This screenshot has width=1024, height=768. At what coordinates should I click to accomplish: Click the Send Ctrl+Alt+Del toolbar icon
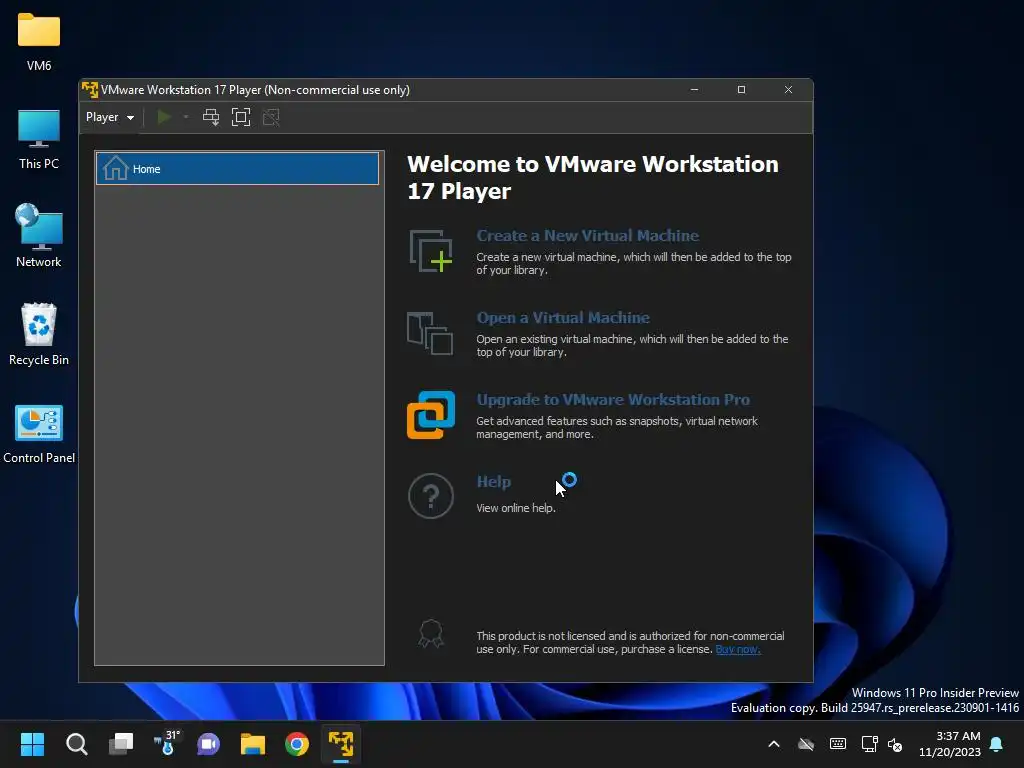pos(211,118)
